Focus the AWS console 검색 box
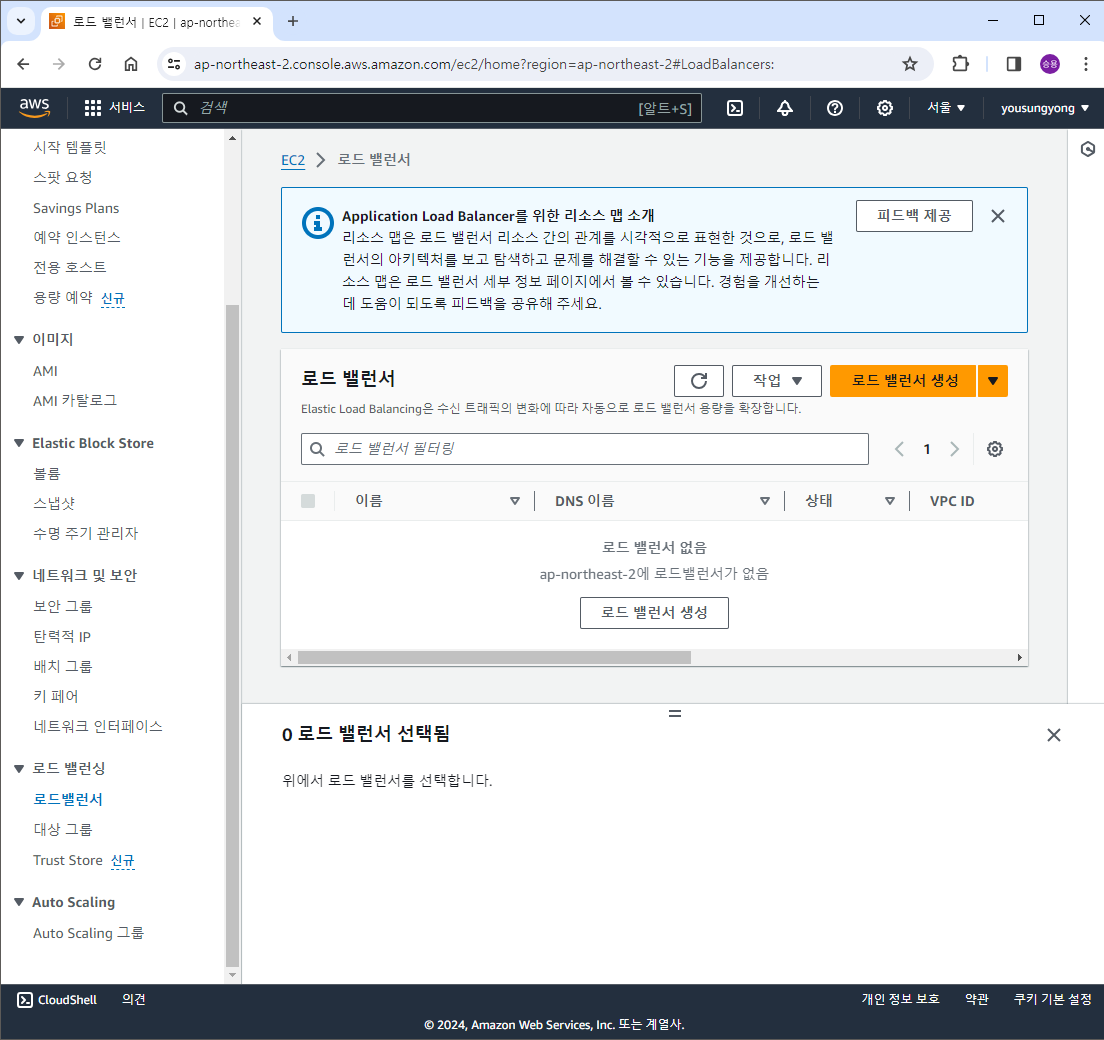The height and width of the screenshot is (1040, 1104). click(x=432, y=108)
